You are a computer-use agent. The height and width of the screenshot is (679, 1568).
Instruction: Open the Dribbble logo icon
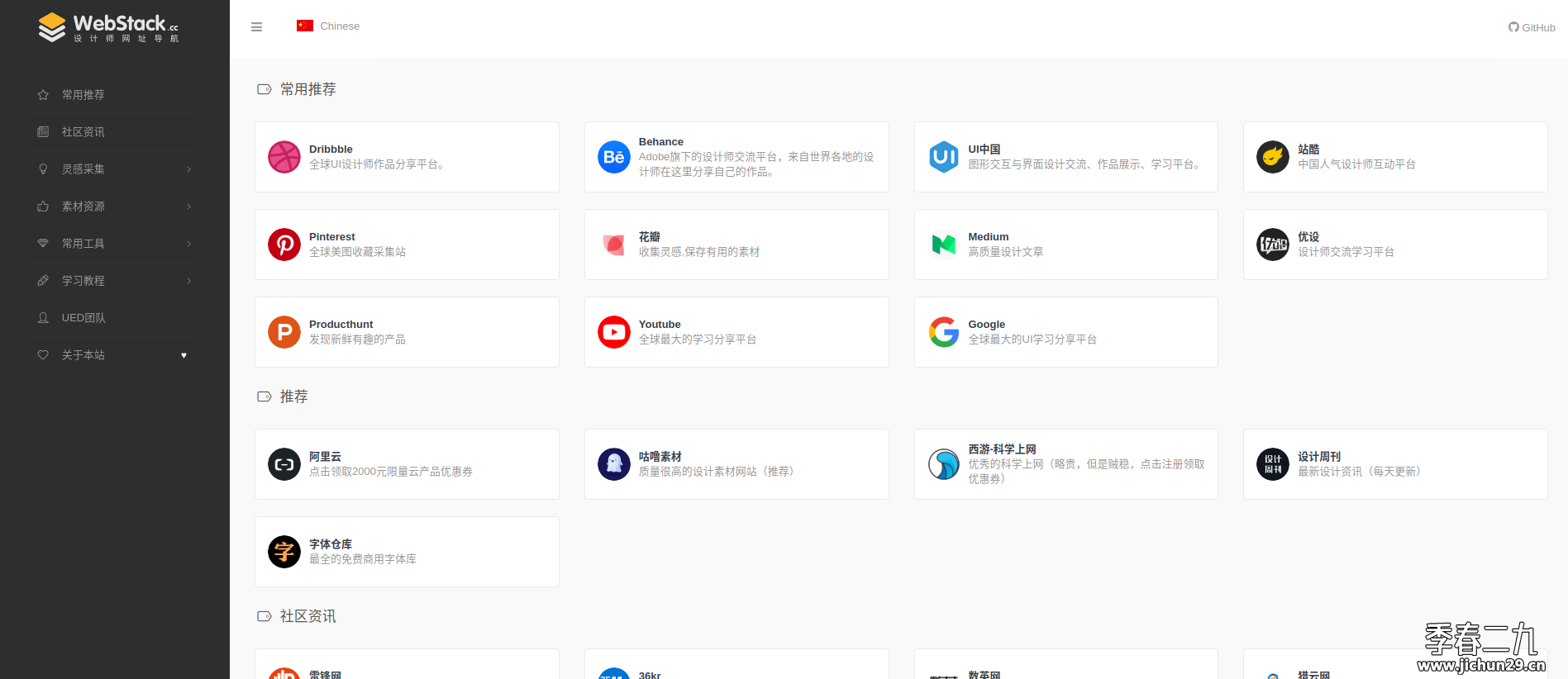click(284, 157)
